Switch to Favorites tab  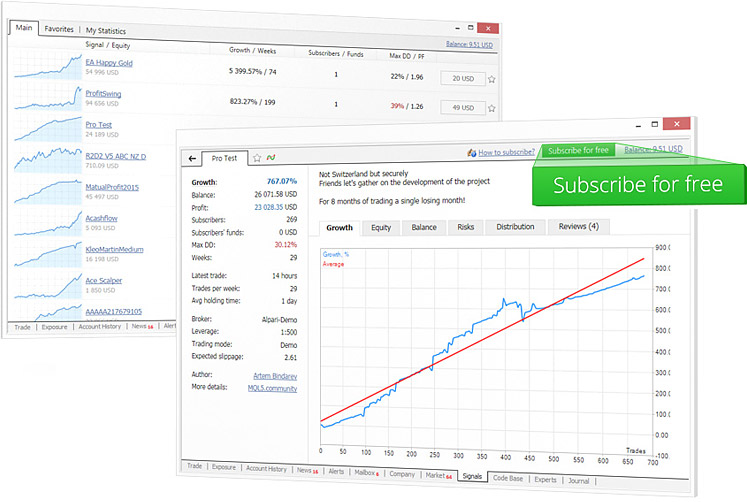[x=59, y=29]
